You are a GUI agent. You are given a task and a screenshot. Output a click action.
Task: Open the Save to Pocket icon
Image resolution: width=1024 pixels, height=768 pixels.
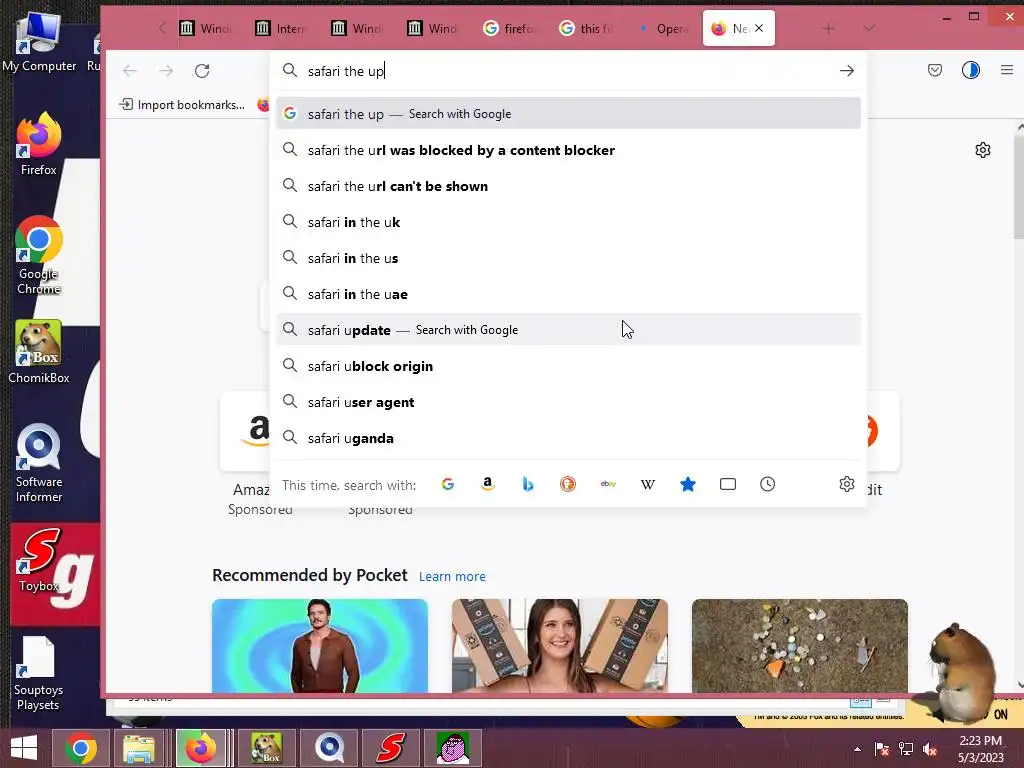(x=935, y=70)
